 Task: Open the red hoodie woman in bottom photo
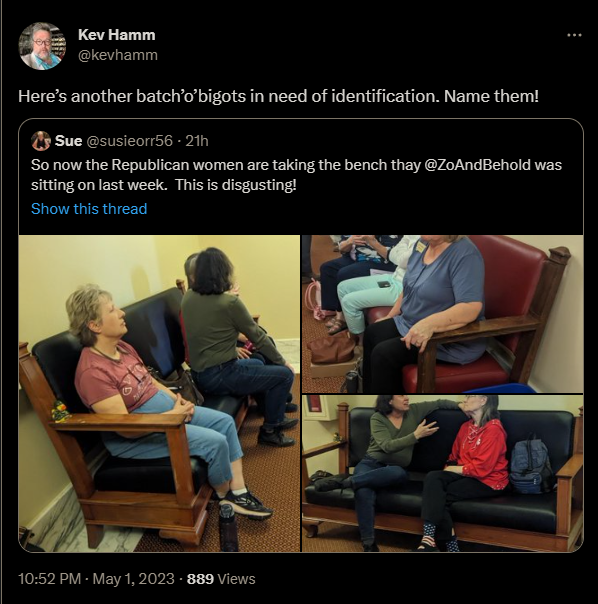click(x=468, y=466)
